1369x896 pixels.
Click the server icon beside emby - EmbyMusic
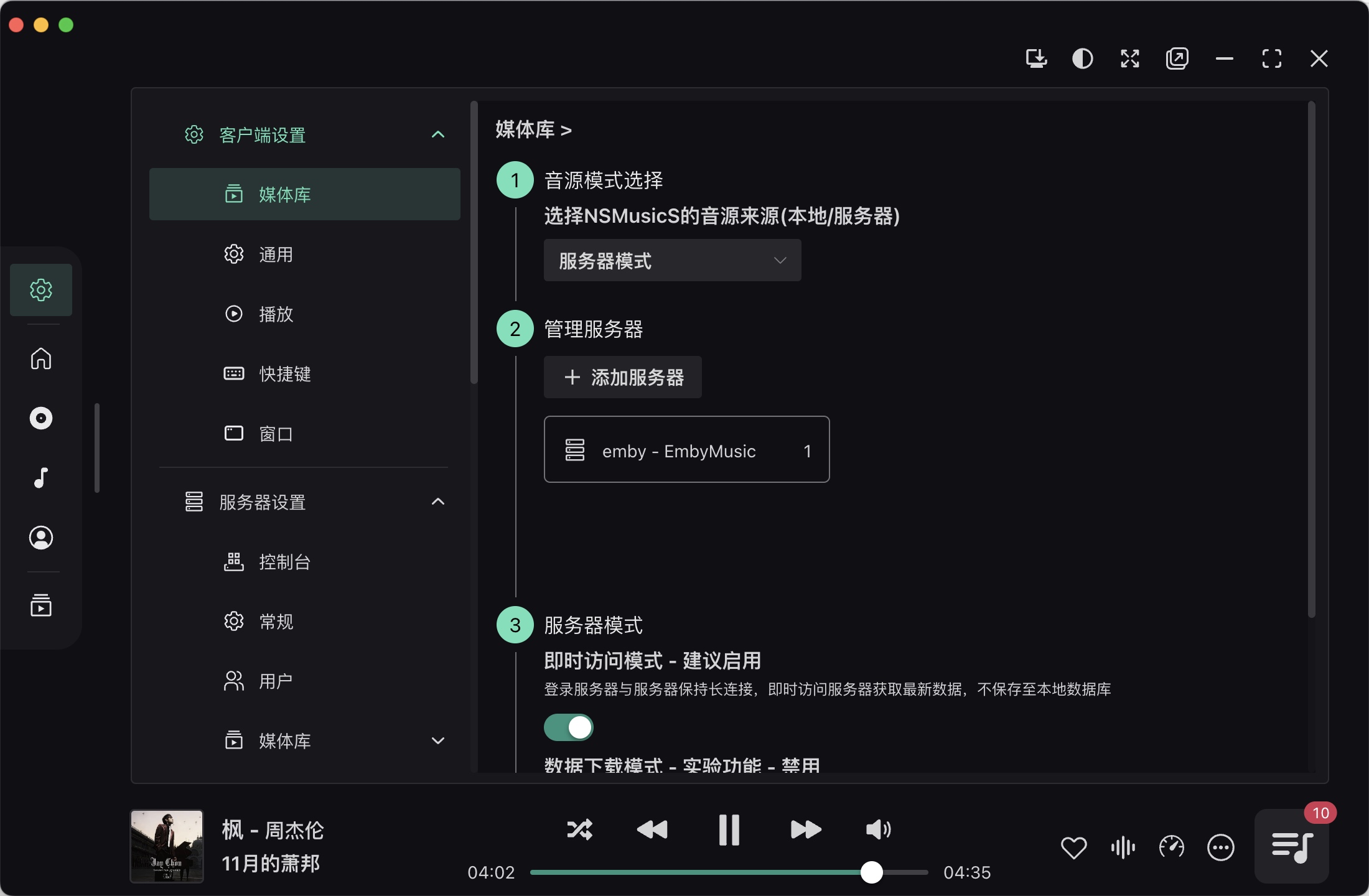(x=575, y=450)
